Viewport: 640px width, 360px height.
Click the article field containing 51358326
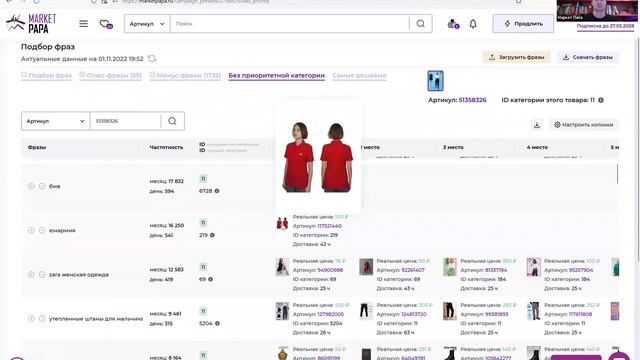(x=125, y=121)
